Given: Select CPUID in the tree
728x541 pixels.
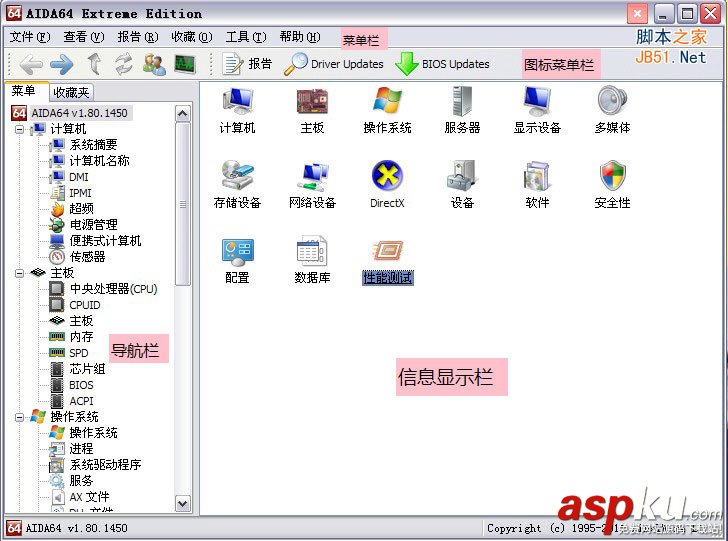Looking at the screenshot, I should 75,305.
